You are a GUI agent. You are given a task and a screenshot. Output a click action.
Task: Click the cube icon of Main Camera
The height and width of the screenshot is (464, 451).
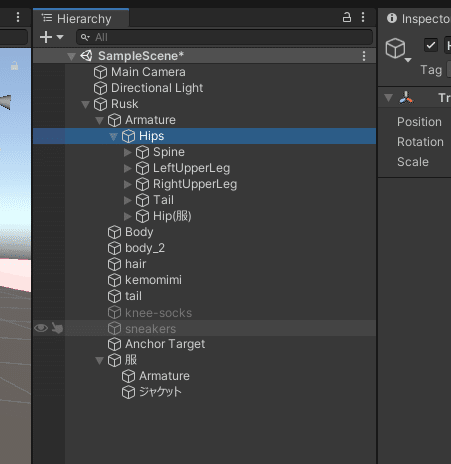pyautogui.click(x=100, y=72)
